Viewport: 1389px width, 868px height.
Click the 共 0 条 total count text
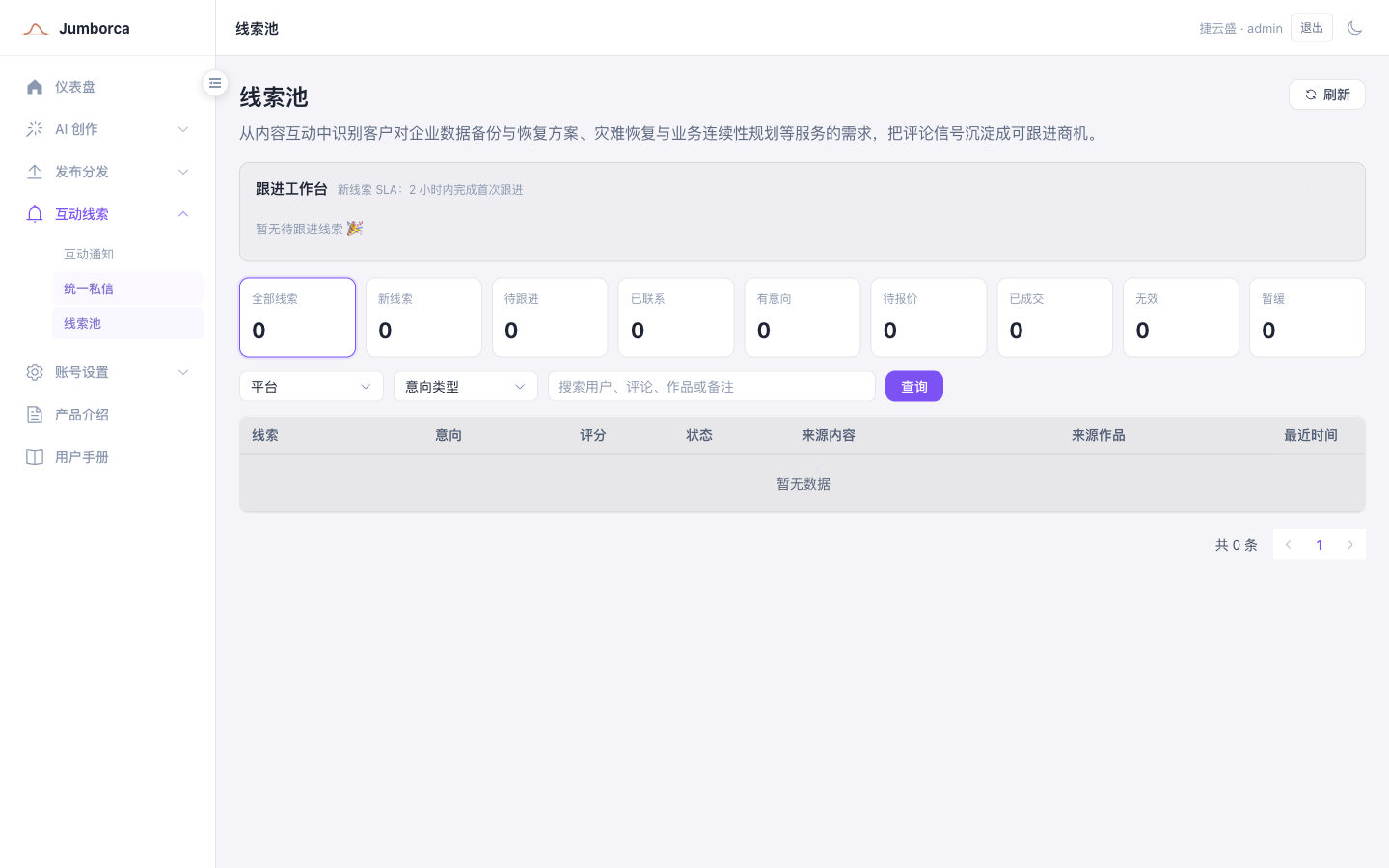(1237, 545)
